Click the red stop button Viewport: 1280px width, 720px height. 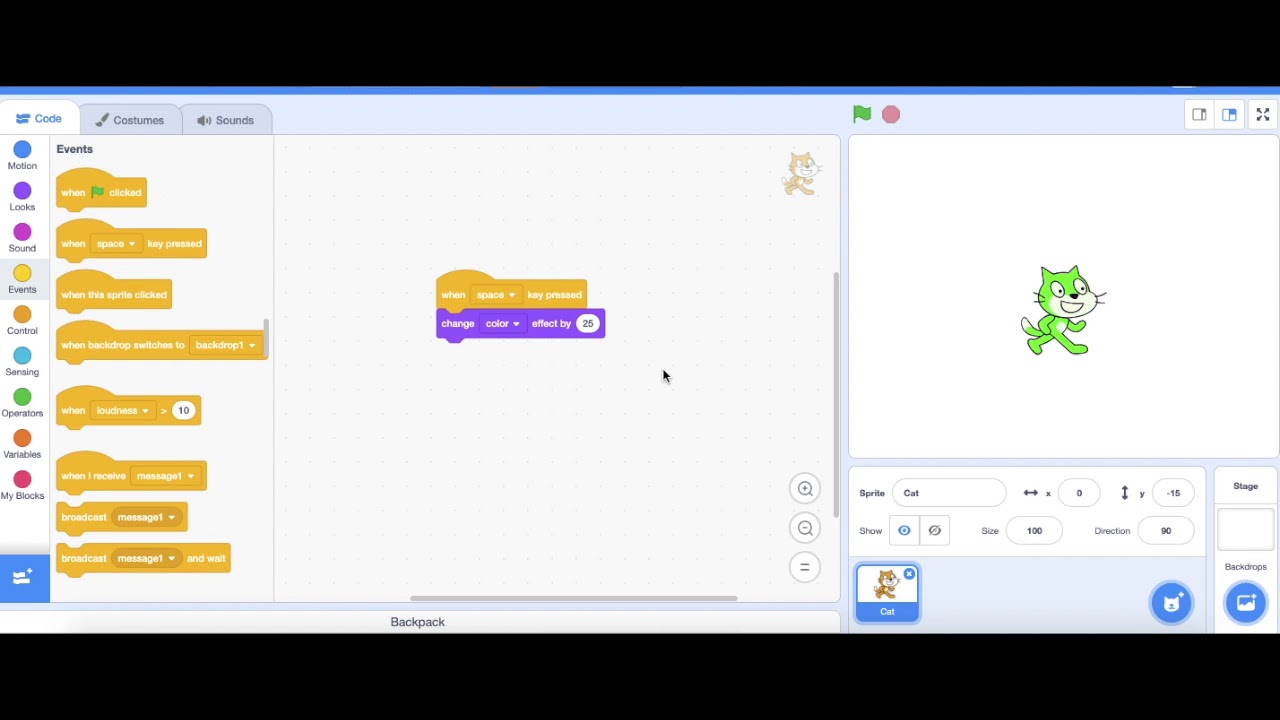[891, 114]
